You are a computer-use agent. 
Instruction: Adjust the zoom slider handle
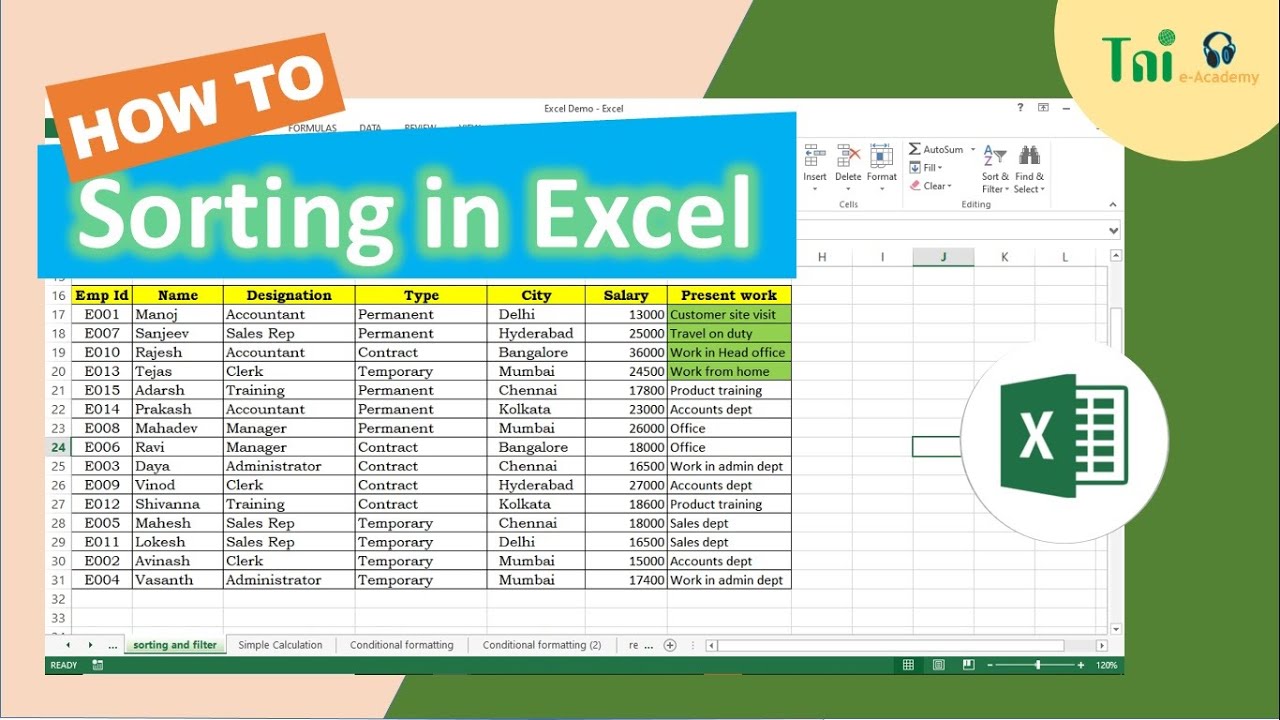(1038, 665)
